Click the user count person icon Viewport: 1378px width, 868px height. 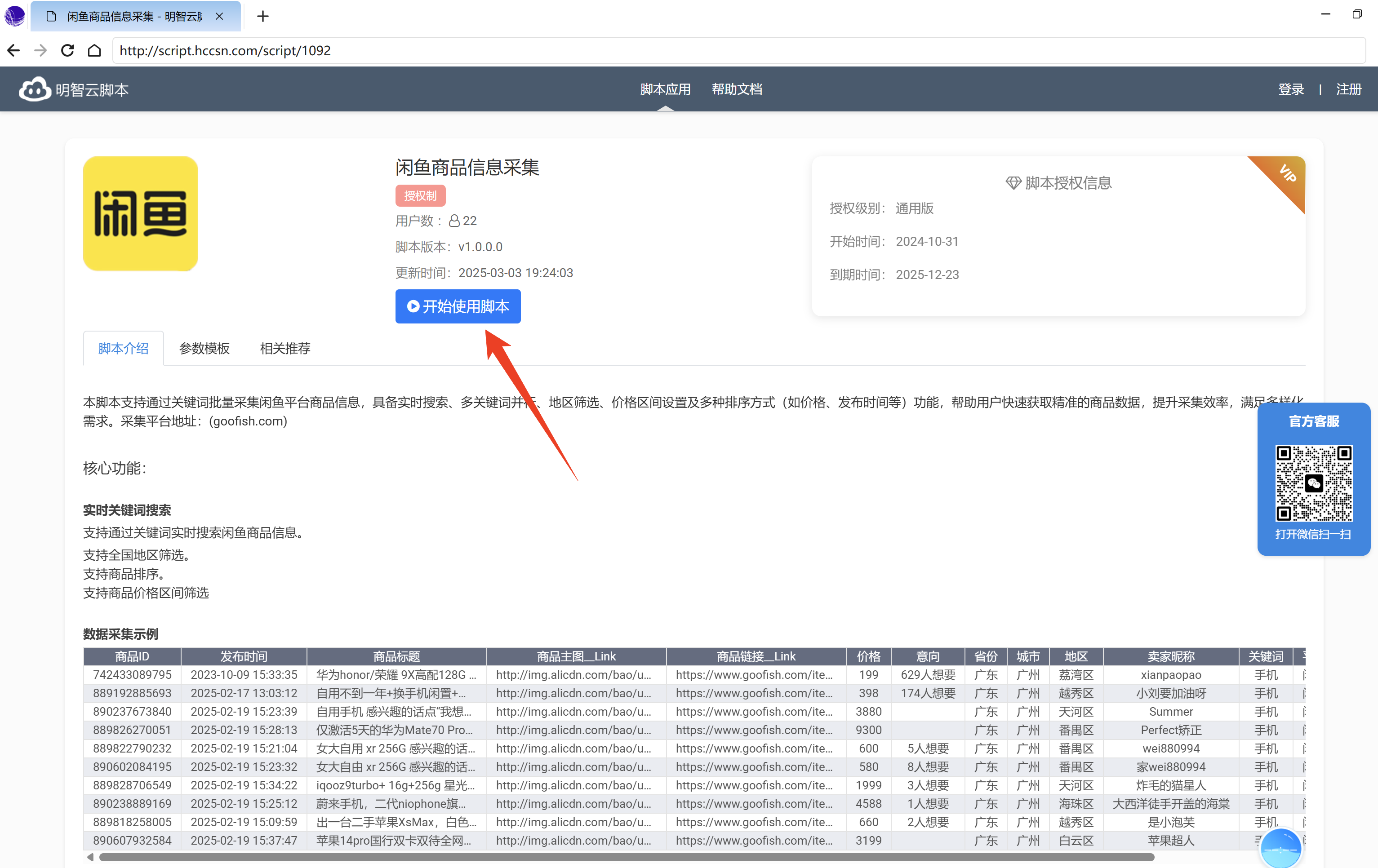click(x=454, y=221)
